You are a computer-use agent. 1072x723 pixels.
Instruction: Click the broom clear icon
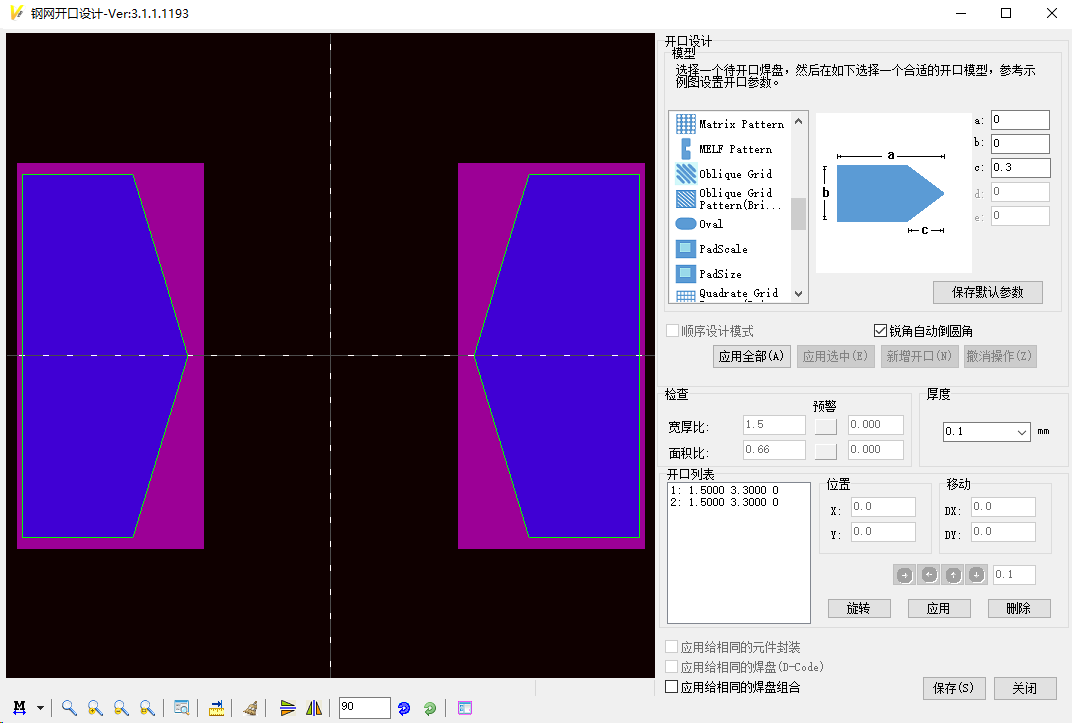click(x=250, y=708)
